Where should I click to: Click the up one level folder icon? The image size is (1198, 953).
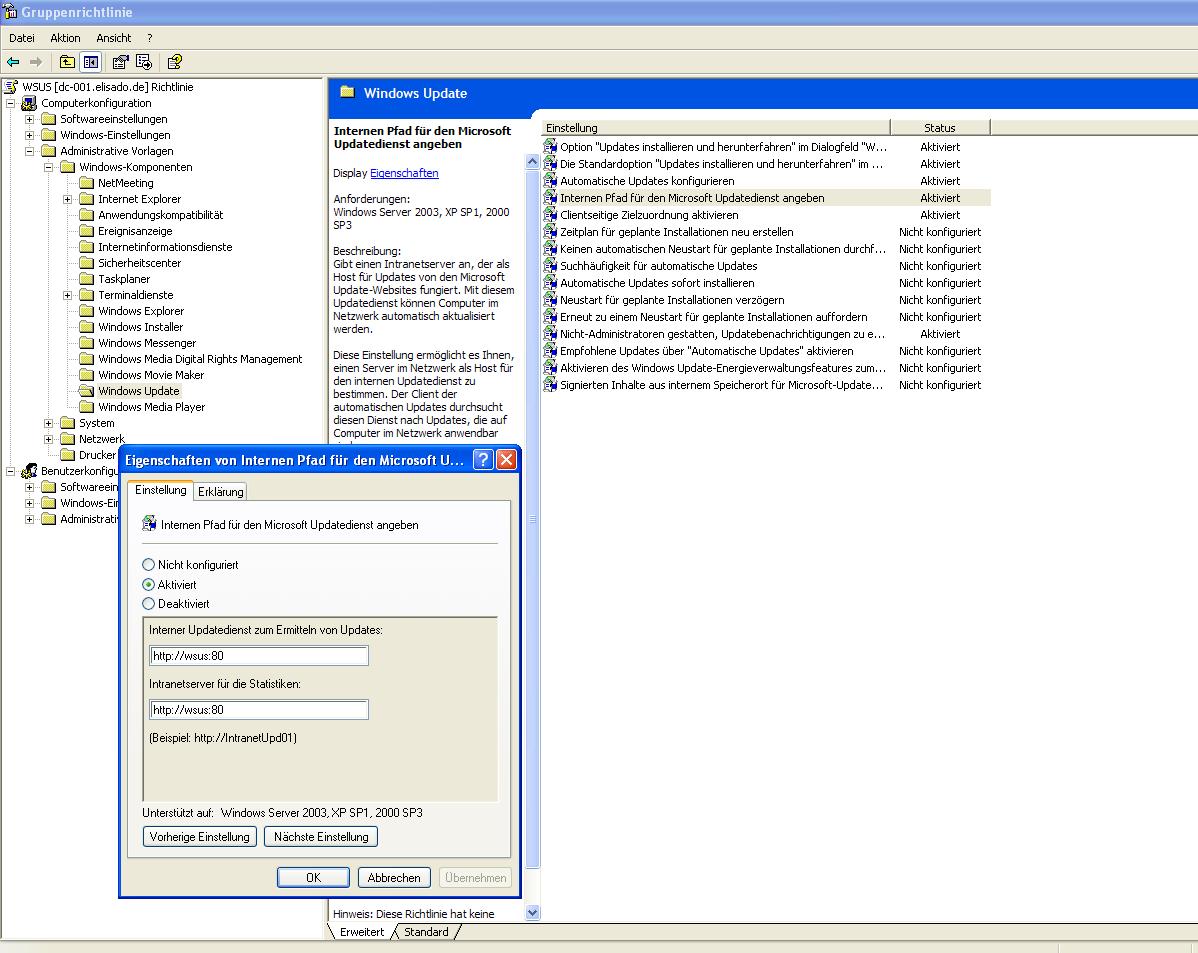tap(67, 62)
